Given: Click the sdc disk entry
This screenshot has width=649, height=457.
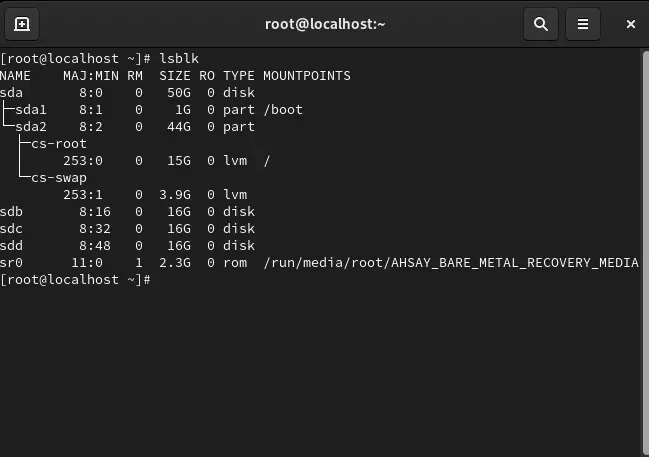Looking at the screenshot, I should pos(12,229).
